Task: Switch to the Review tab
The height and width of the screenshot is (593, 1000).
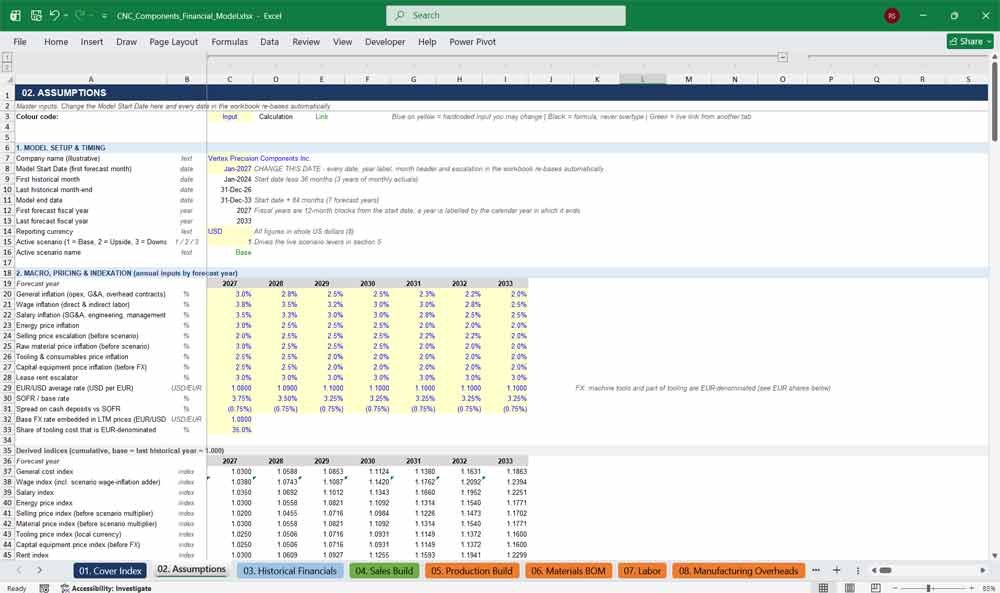Action: (x=306, y=41)
